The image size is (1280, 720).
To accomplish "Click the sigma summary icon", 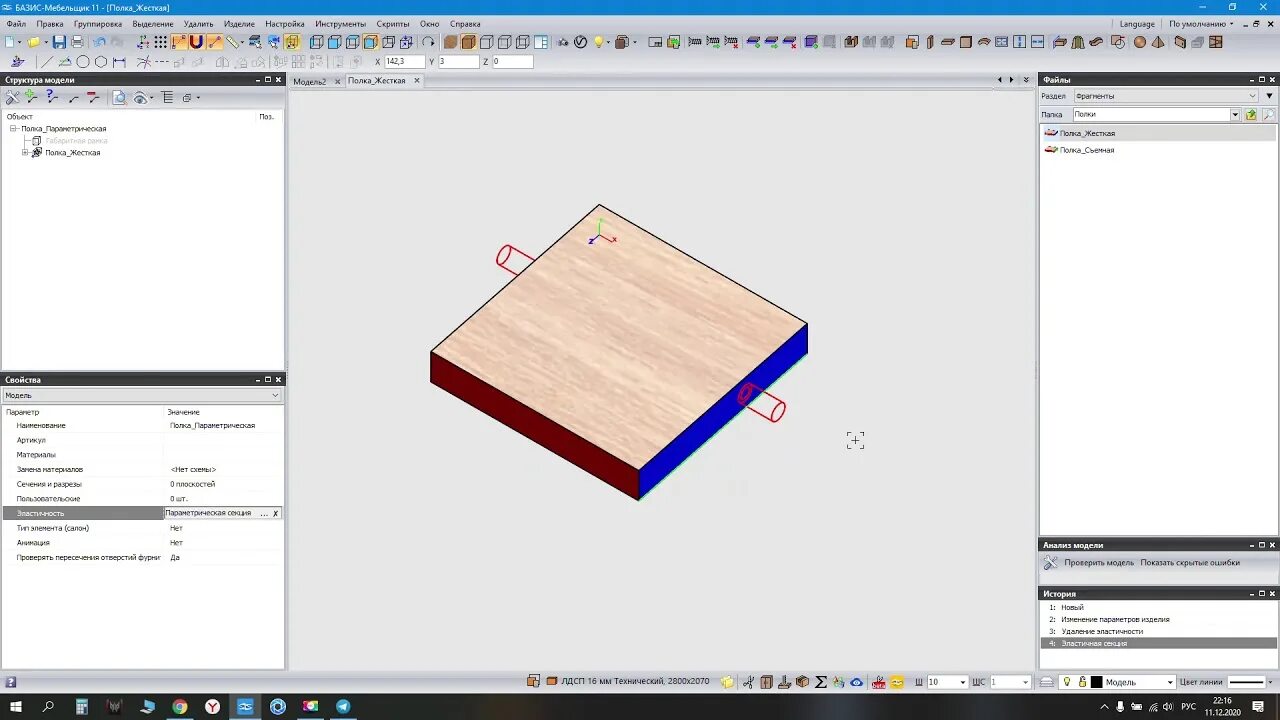I will point(821,682).
